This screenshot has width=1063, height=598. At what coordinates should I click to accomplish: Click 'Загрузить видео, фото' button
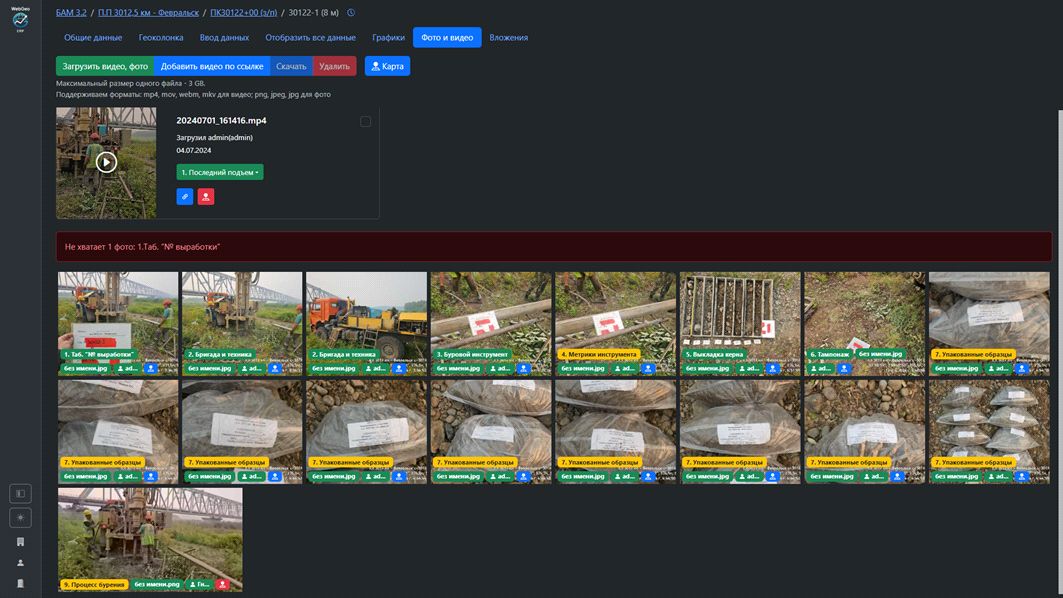tap(105, 66)
